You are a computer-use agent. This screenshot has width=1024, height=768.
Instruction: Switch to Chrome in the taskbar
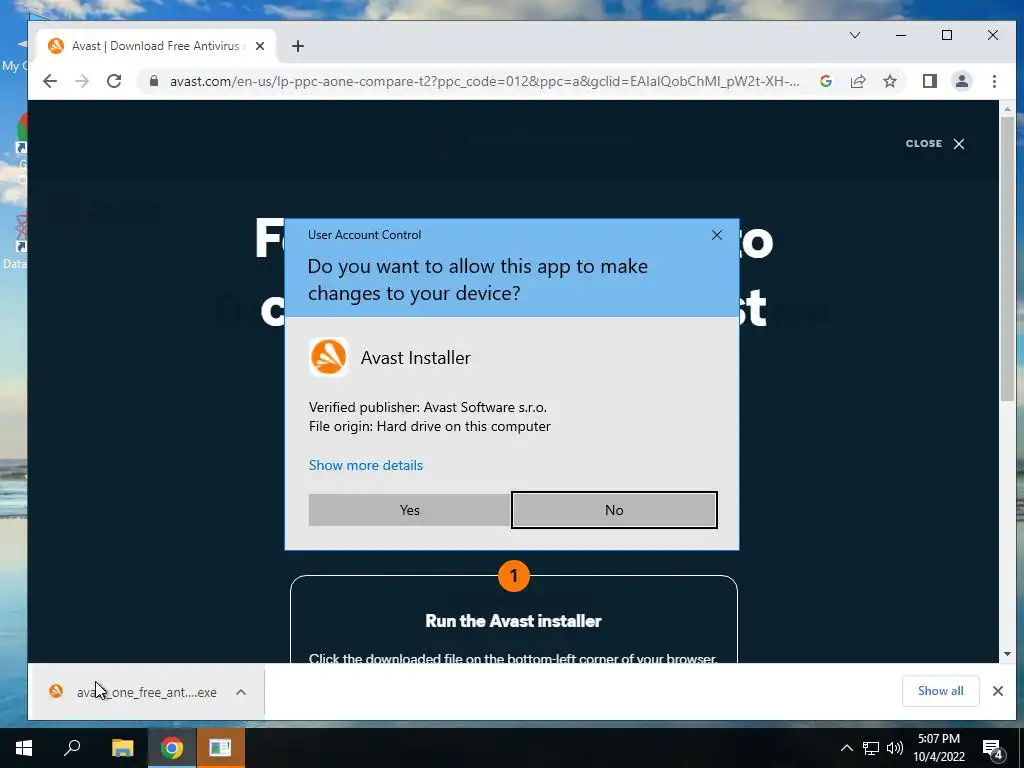[172, 748]
